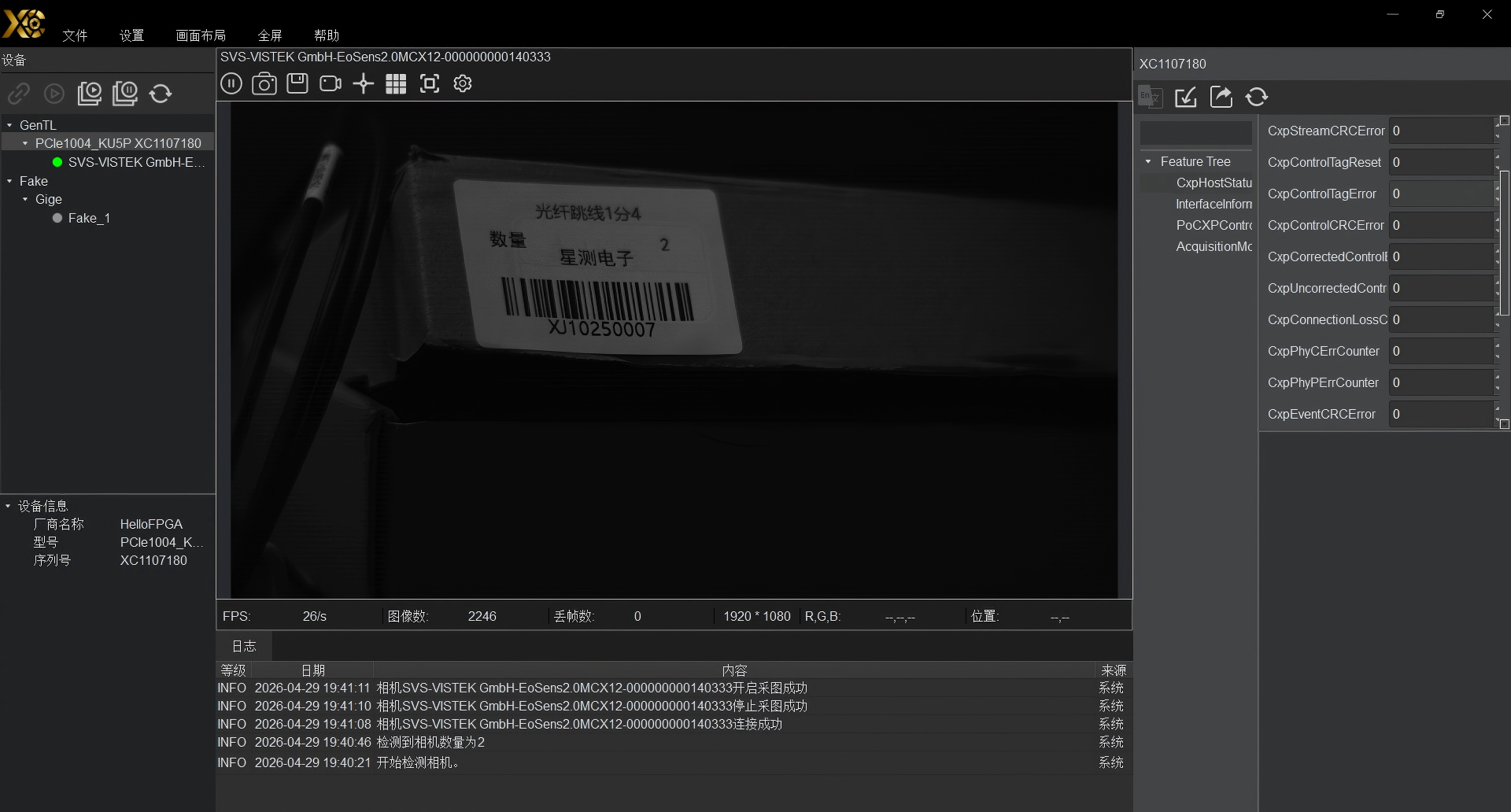This screenshot has width=1511, height=812.
Task: Click the feature list vertical scrollbar
Action: click(x=1505, y=242)
